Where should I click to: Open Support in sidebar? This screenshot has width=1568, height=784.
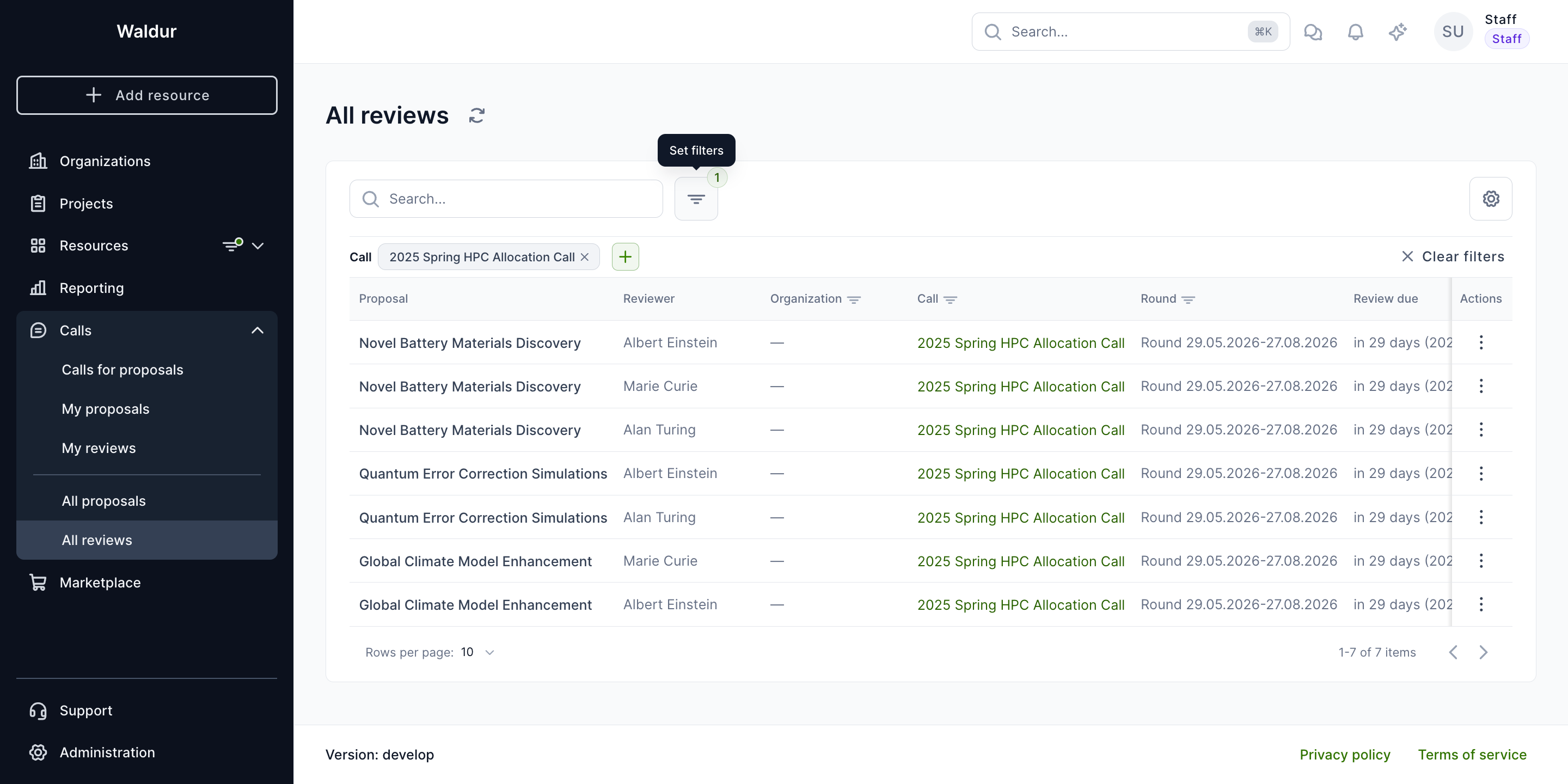coord(146,710)
